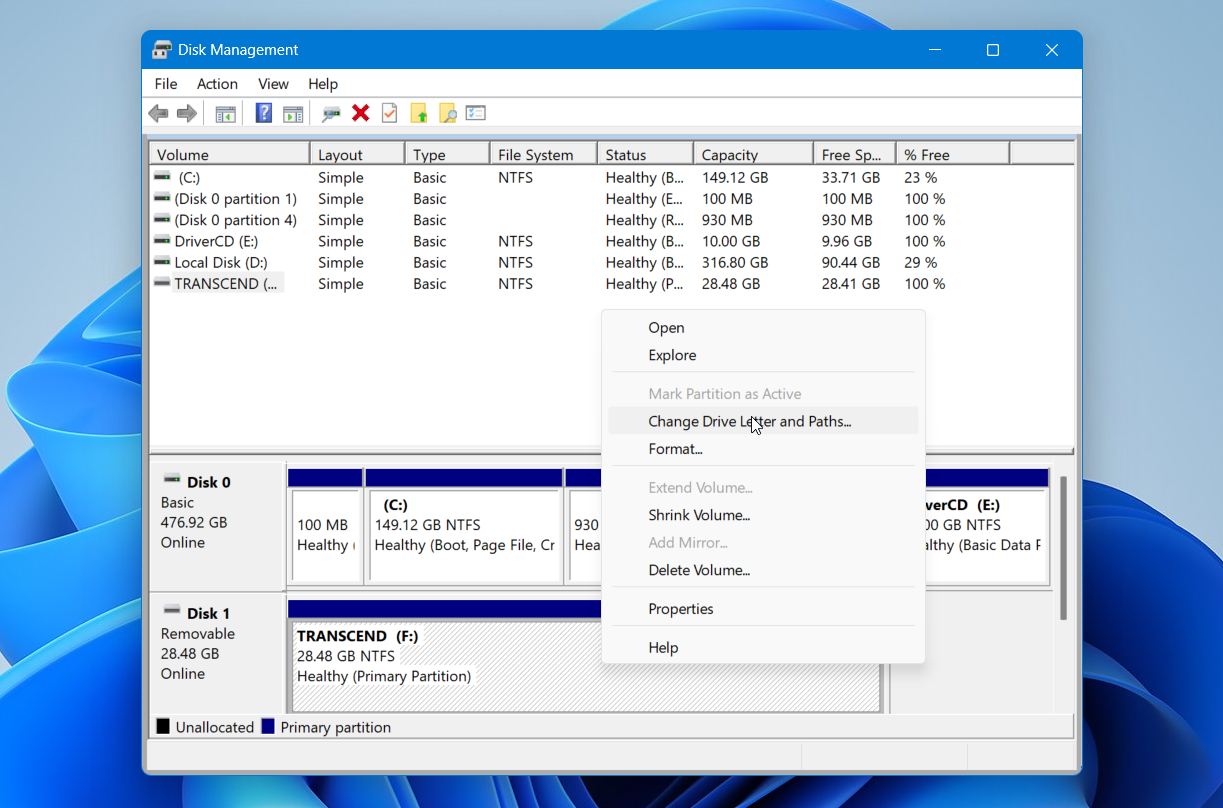Image resolution: width=1223 pixels, height=808 pixels.
Task: Click the 149.12 GB capacity cell
Action: coord(735,177)
